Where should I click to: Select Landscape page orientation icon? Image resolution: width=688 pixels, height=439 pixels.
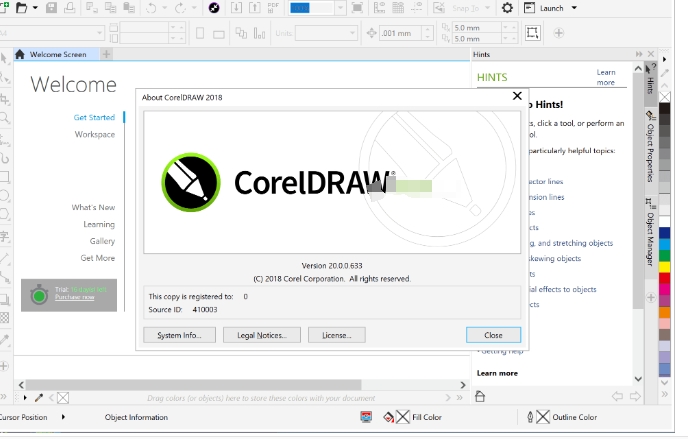219,34
